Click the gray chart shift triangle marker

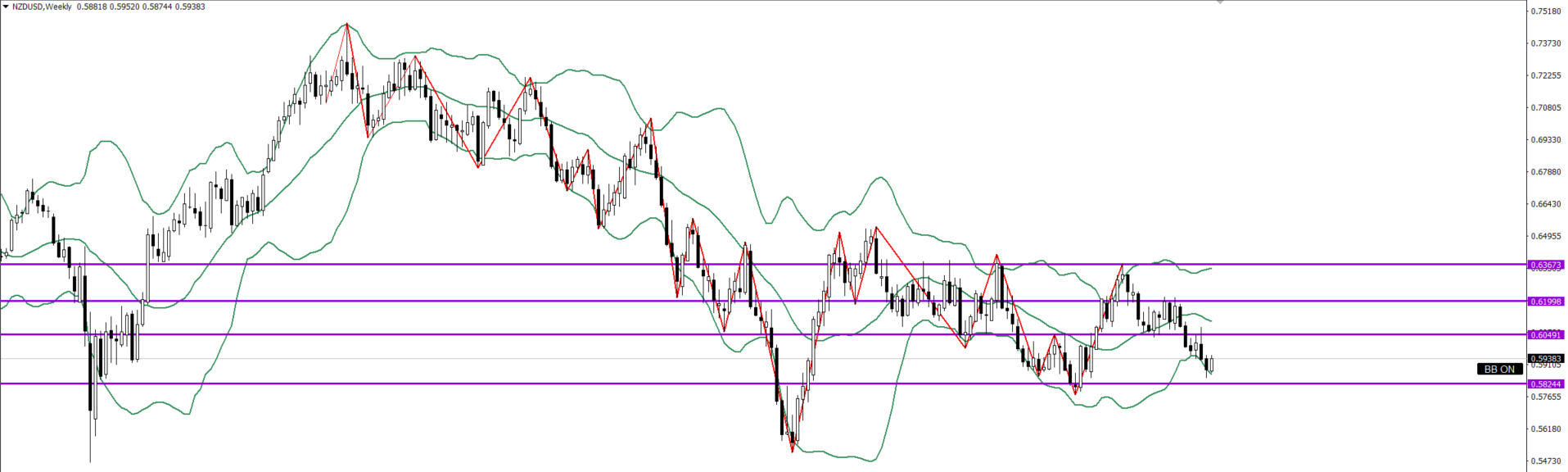pyautogui.click(x=1220, y=2)
